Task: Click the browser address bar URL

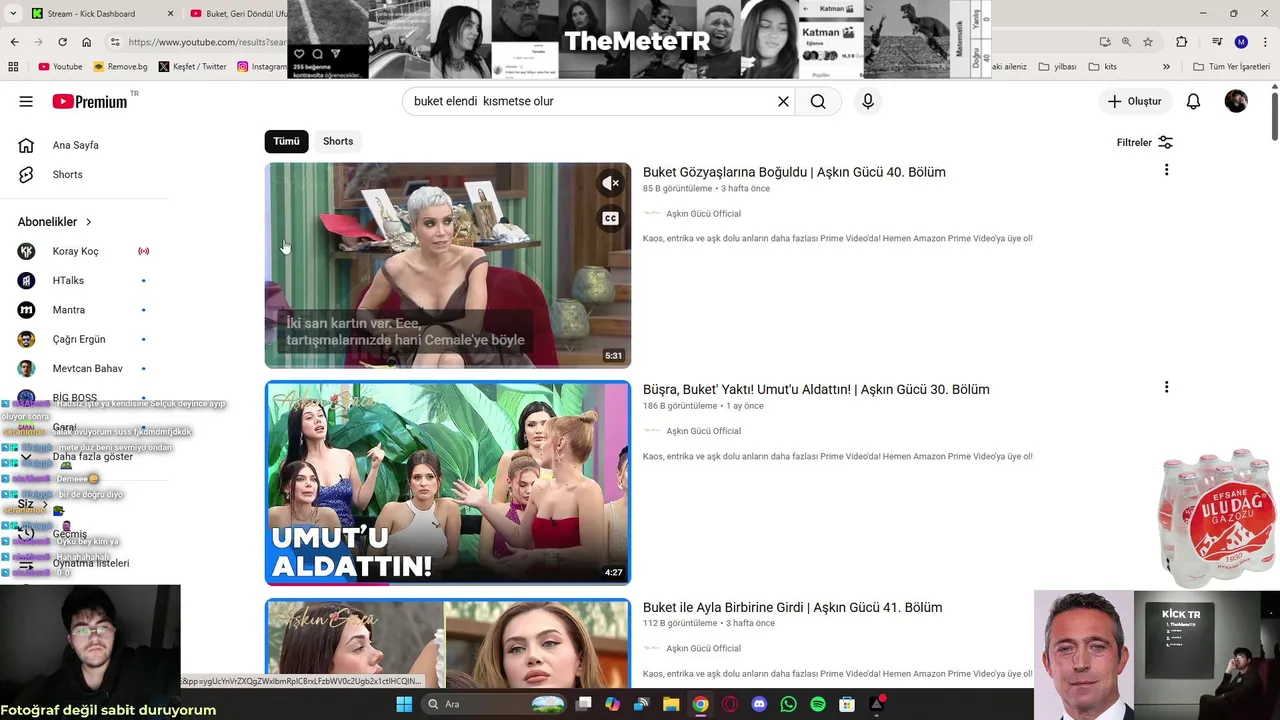Action: 207,42
